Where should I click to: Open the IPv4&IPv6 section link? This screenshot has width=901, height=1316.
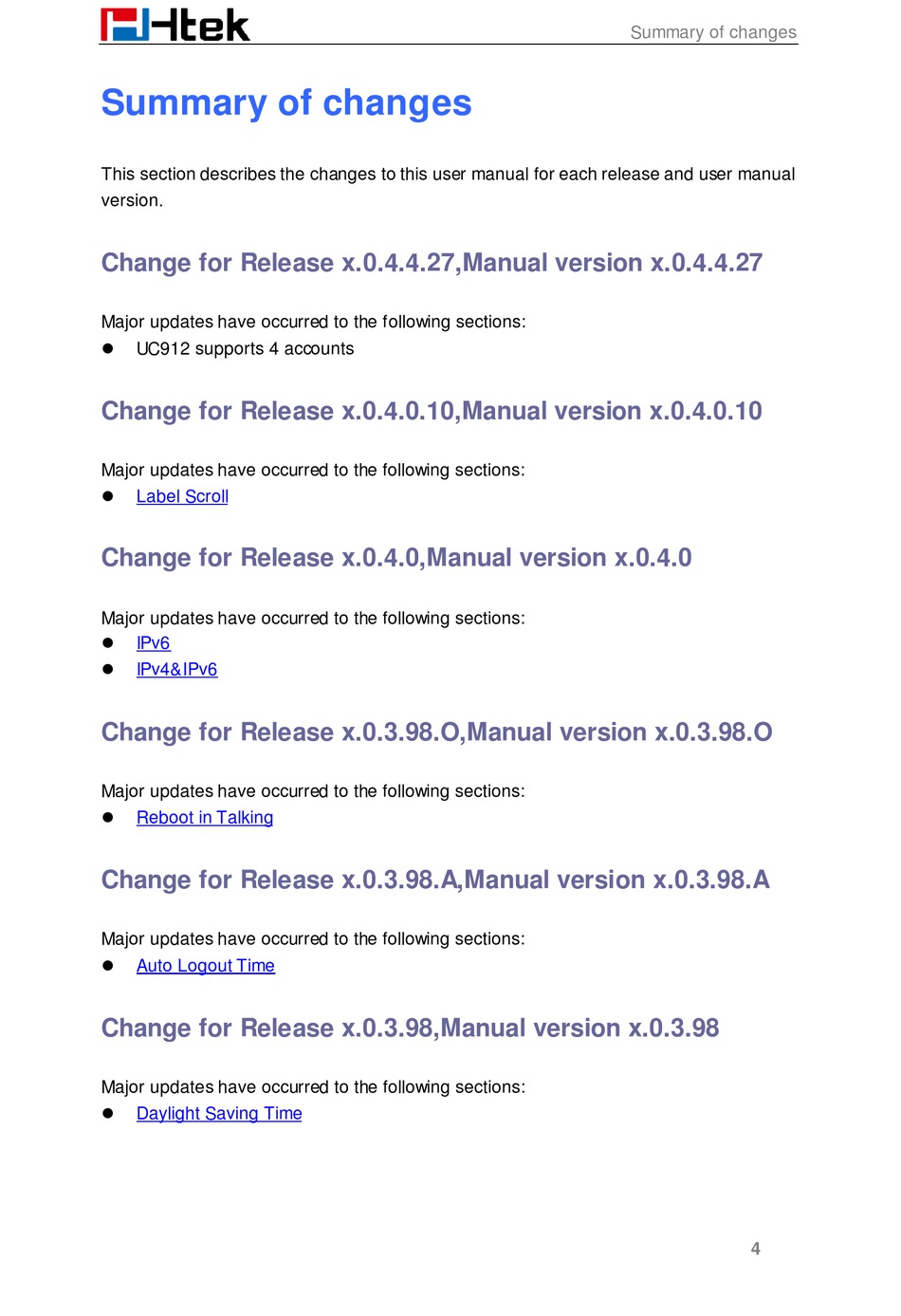pyautogui.click(x=176, y=670)
